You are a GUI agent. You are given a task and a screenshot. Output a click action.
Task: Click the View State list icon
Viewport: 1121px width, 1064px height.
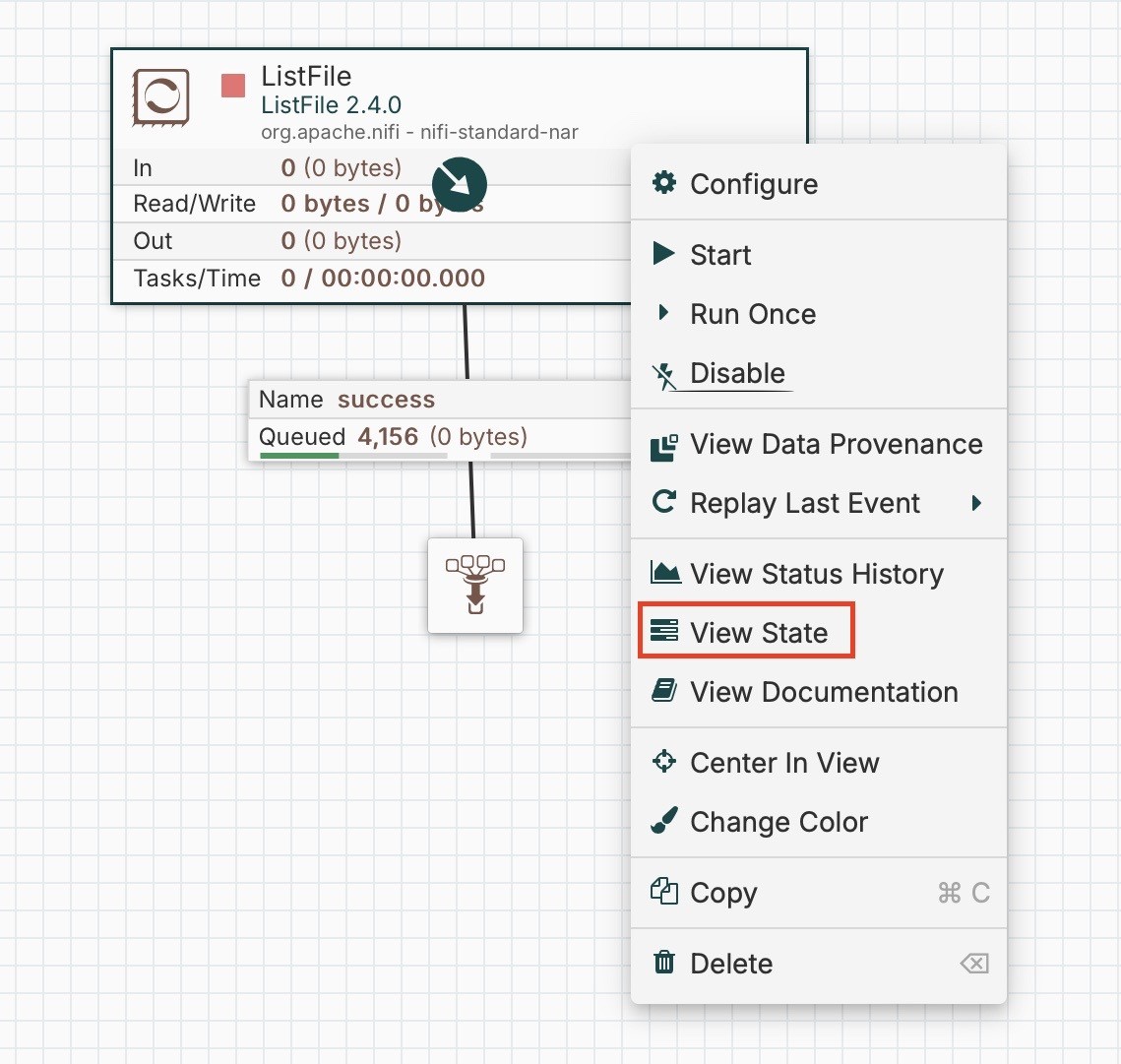[664, 631]
